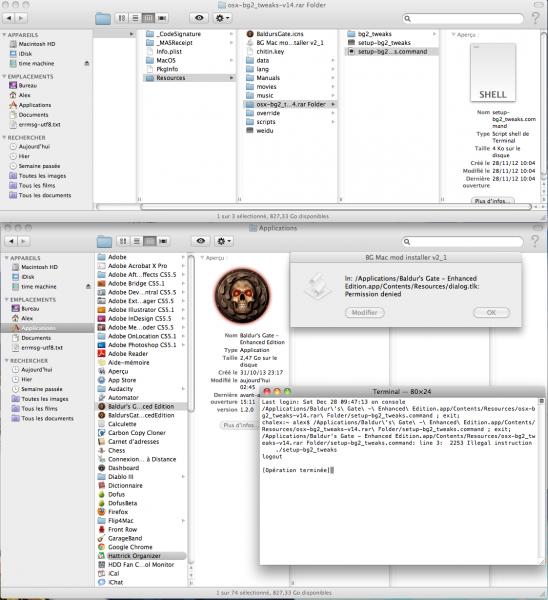Image resolution: width=548 pixels, height=600 pixels.
Task: Collapse APPAREILS section in top Finder sidebar
Action: (4, 35)
